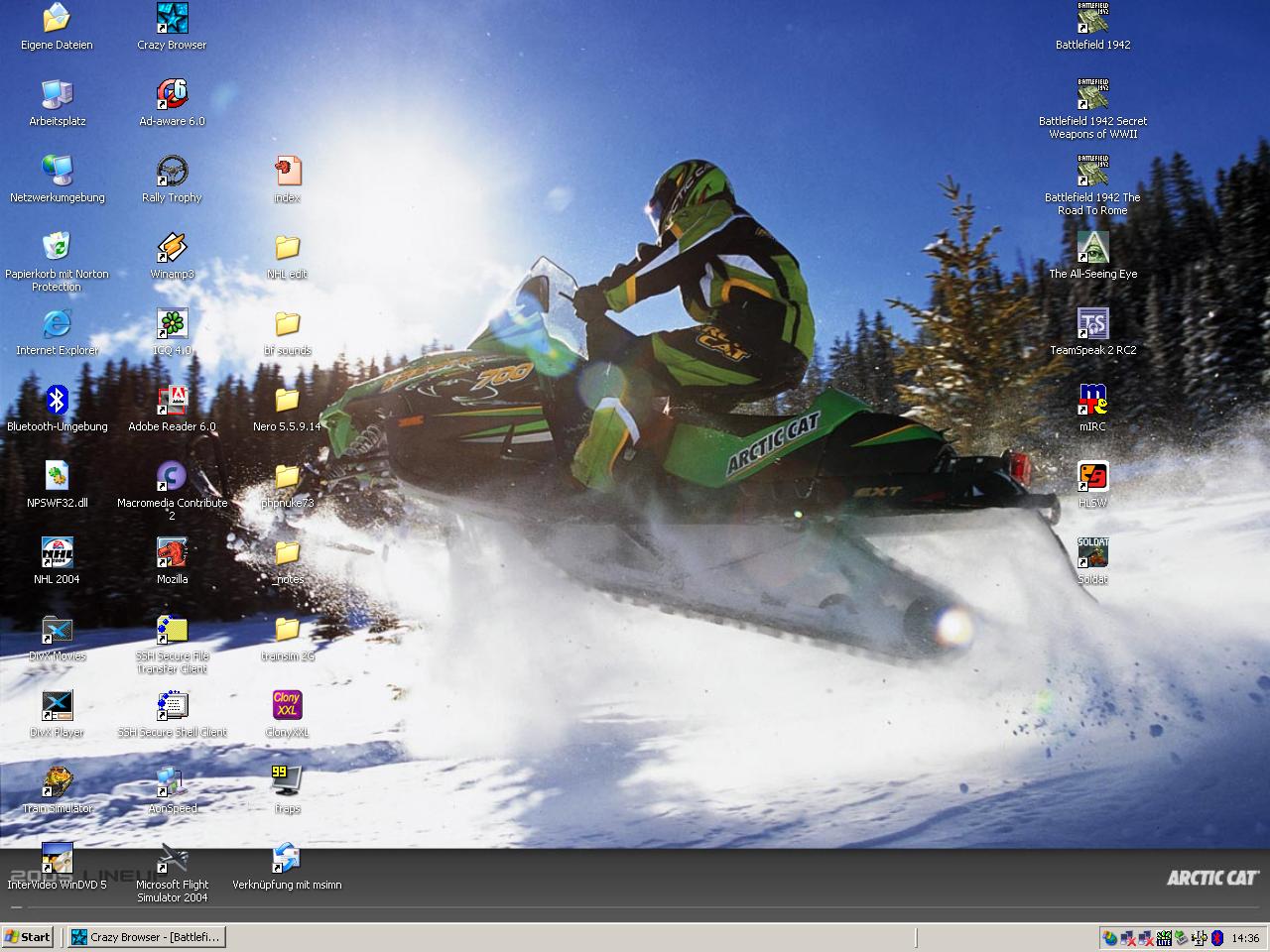Launch the Mozilla desktop shortcut

click(x=173, y=552)
